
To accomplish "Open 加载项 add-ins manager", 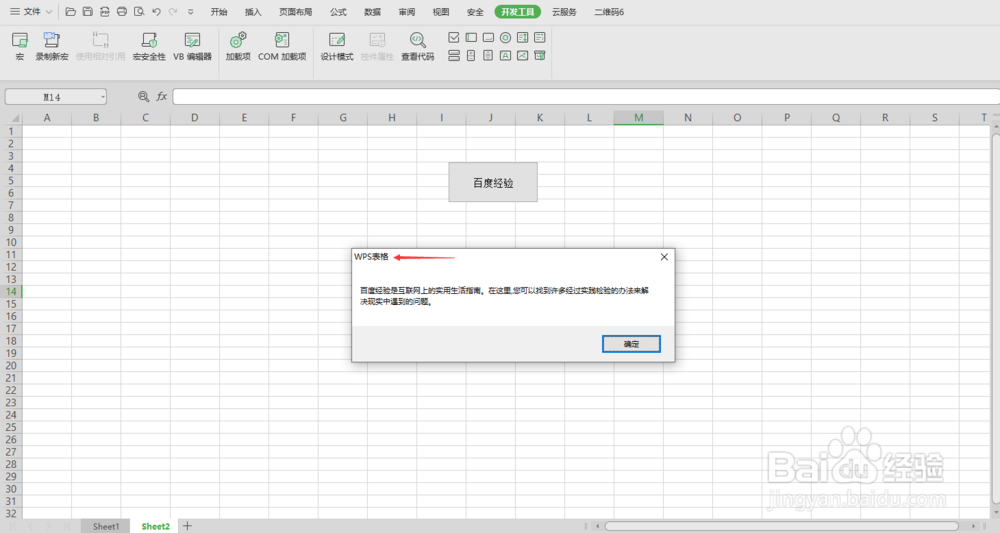I will pos(238,47).
